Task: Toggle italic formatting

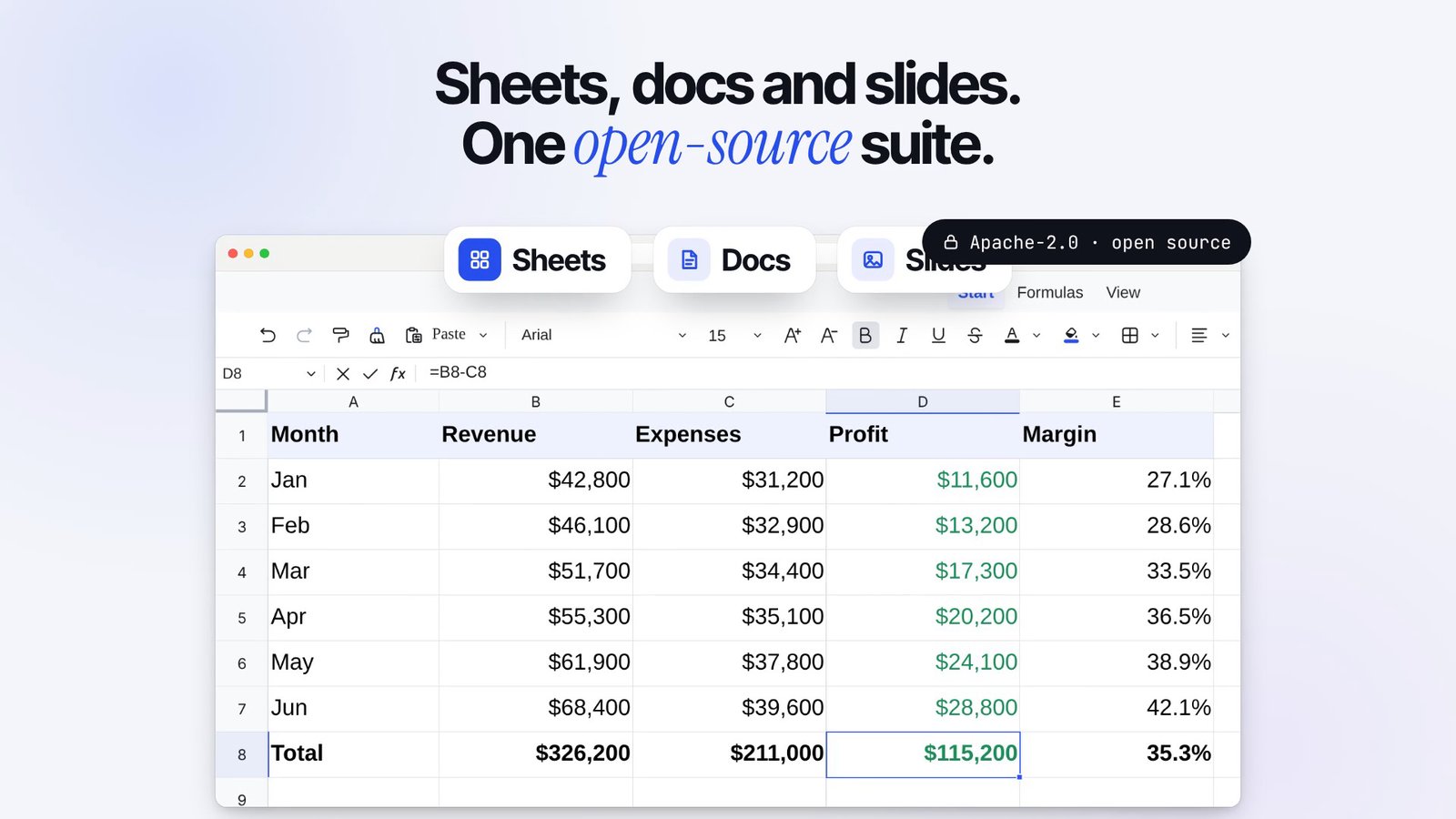Action: pyautogui.click(x=902, y=335)
